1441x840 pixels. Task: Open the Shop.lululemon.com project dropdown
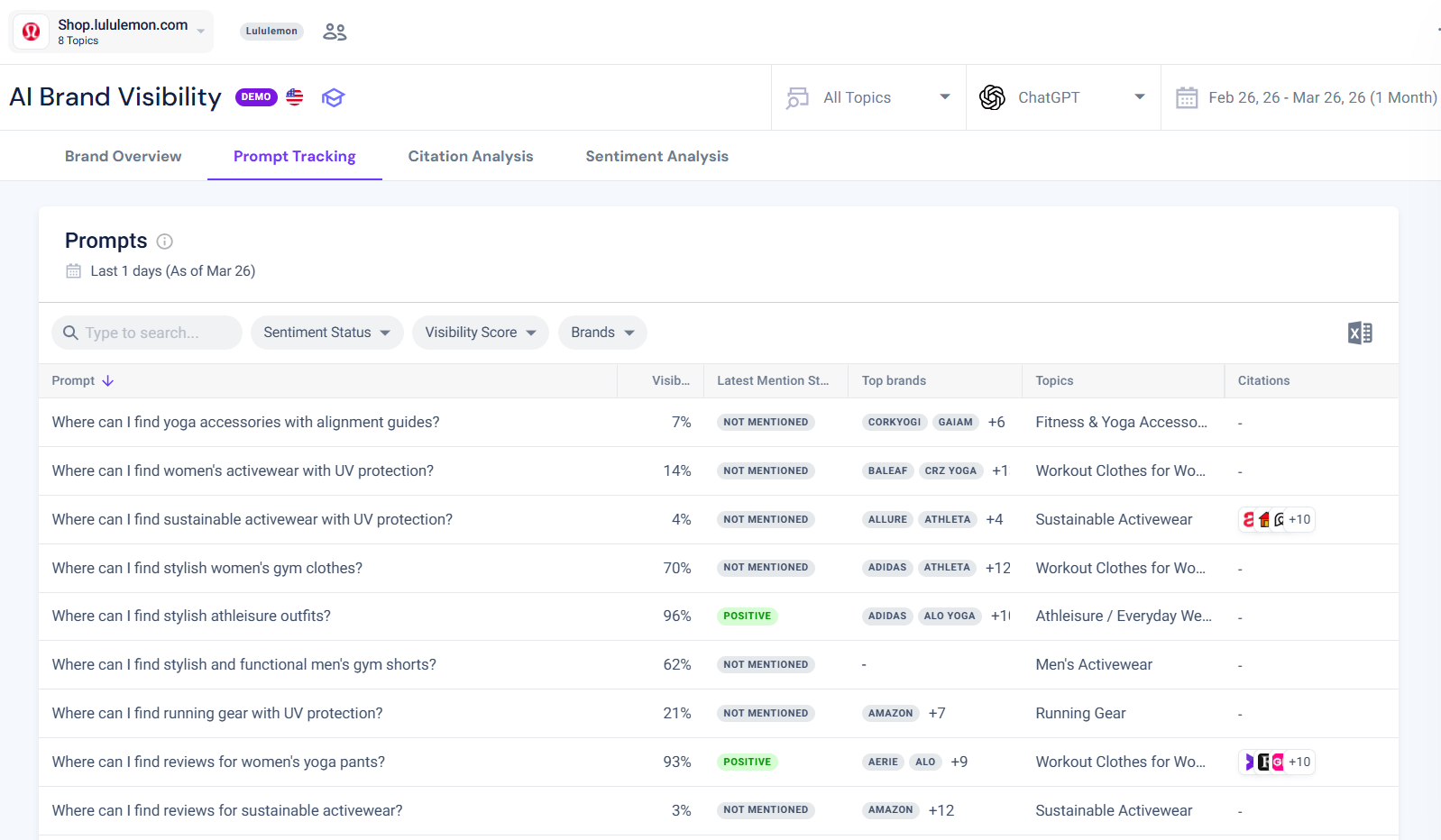tap(111, 32)
